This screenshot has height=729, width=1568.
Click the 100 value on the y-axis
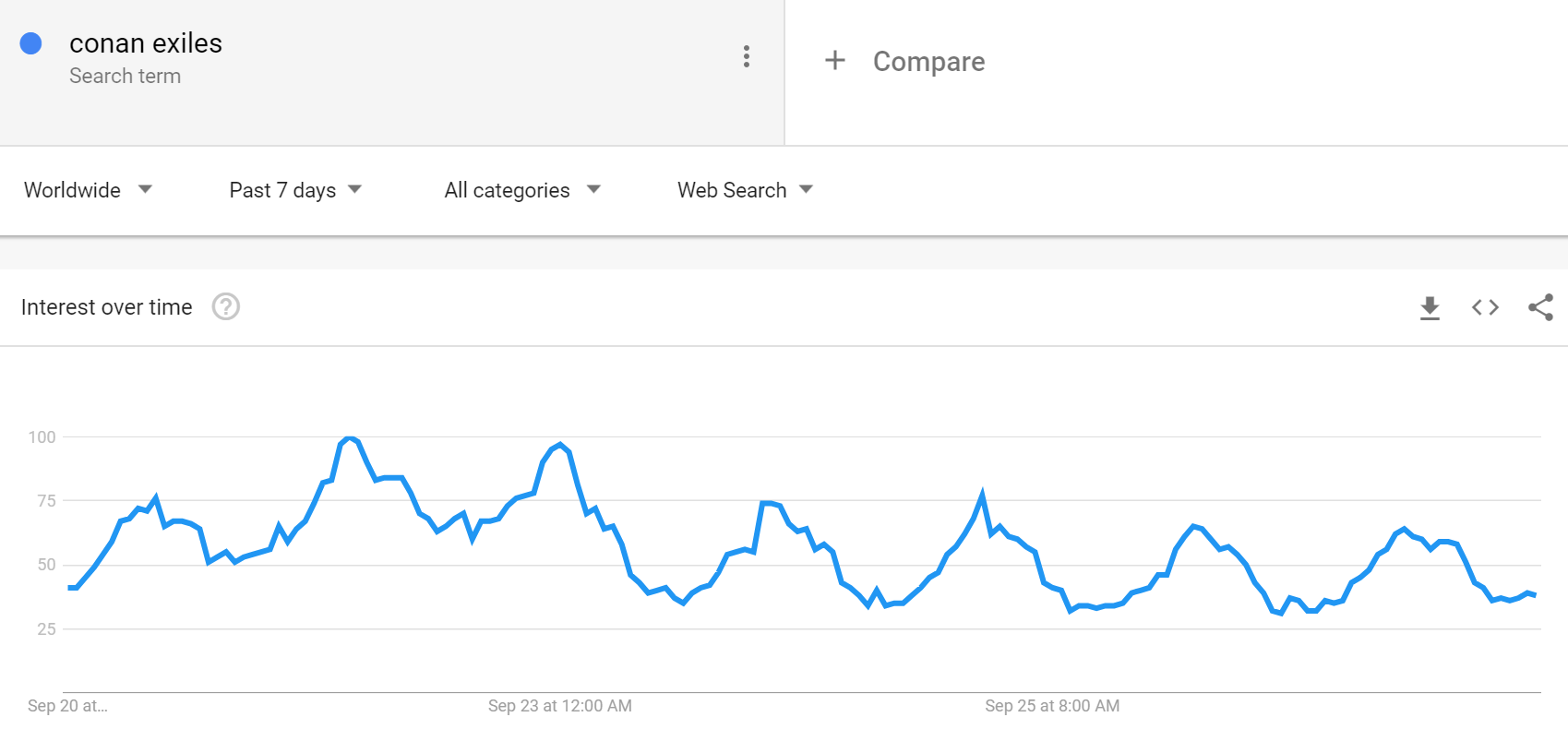42,437
